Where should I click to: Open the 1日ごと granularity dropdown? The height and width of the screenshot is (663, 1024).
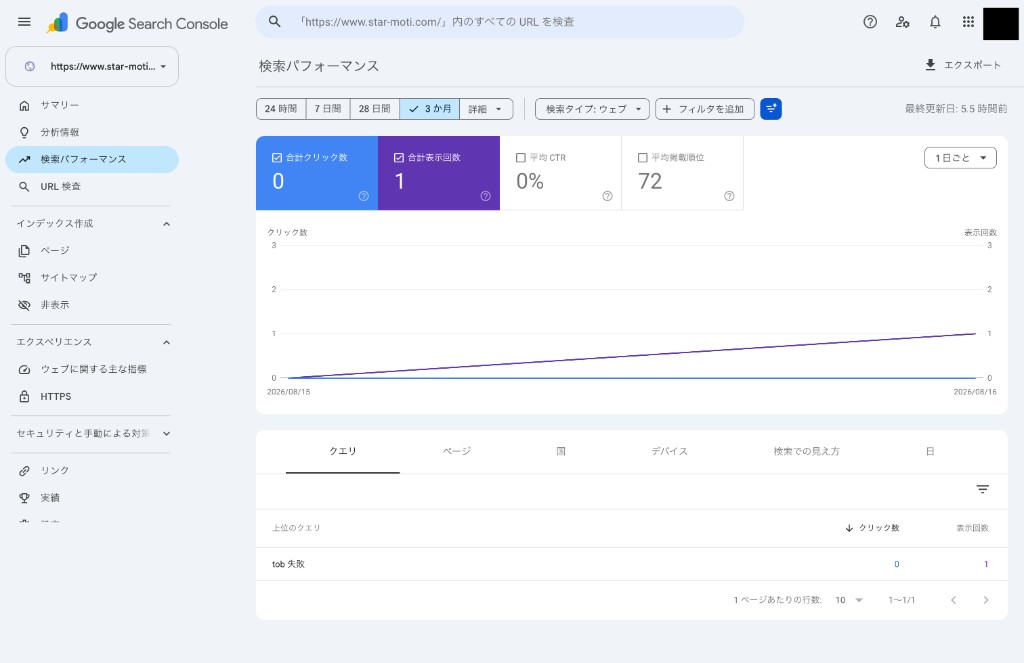960,158
